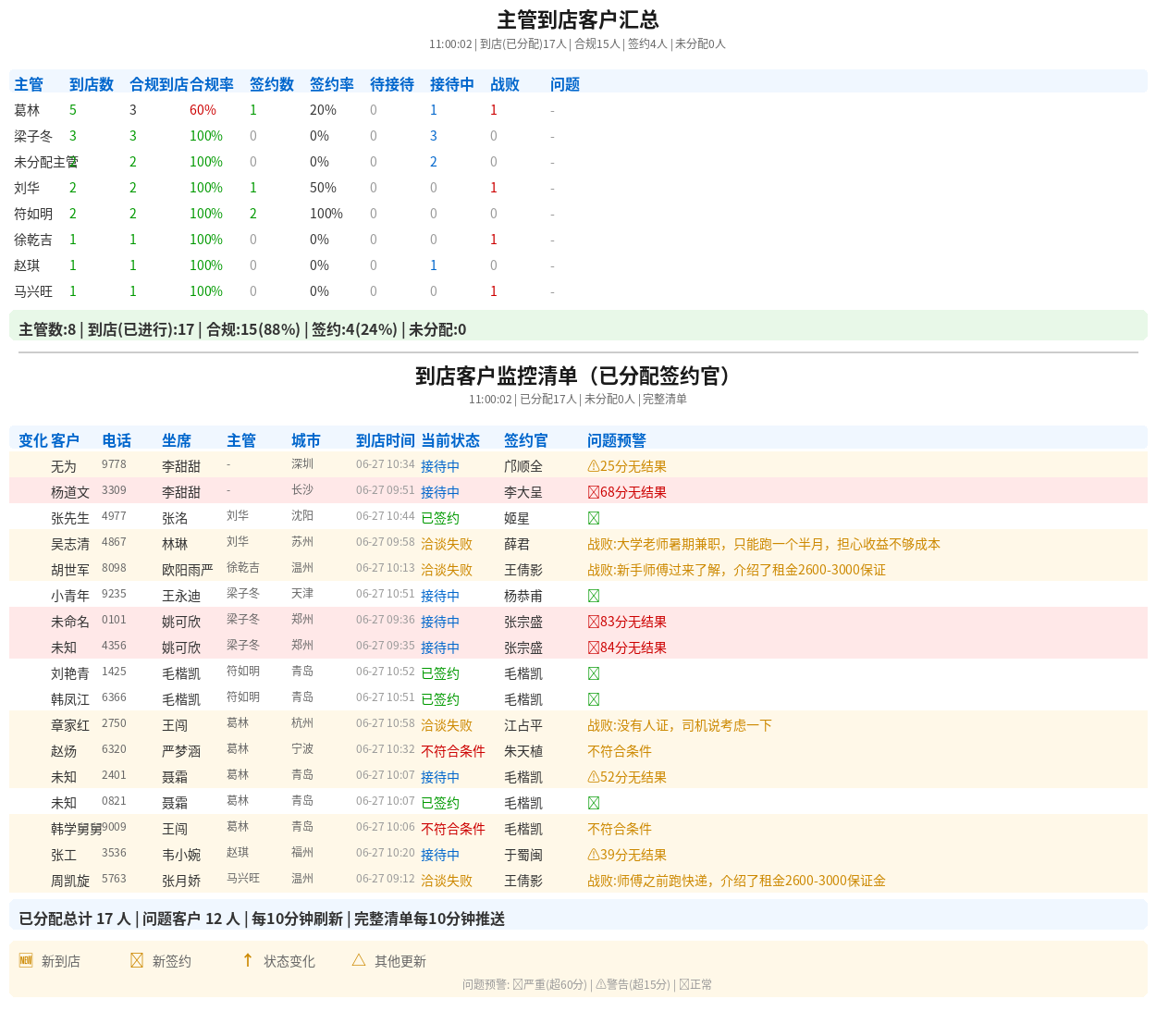Select supervisor 梁子冬 in the summary table
Screen dimensions: 1156x1036
coord(33,136)
